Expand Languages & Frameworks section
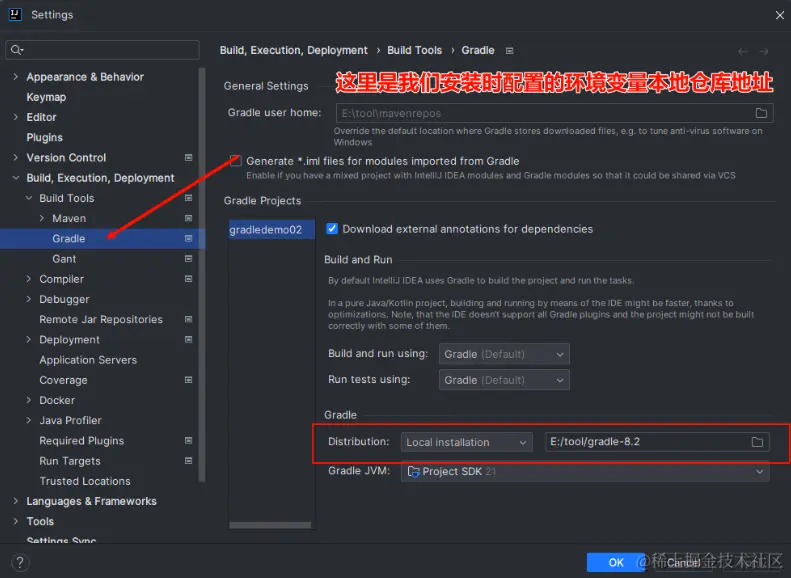Viewport: 791px width, 578px height. (x=16, y=501)
